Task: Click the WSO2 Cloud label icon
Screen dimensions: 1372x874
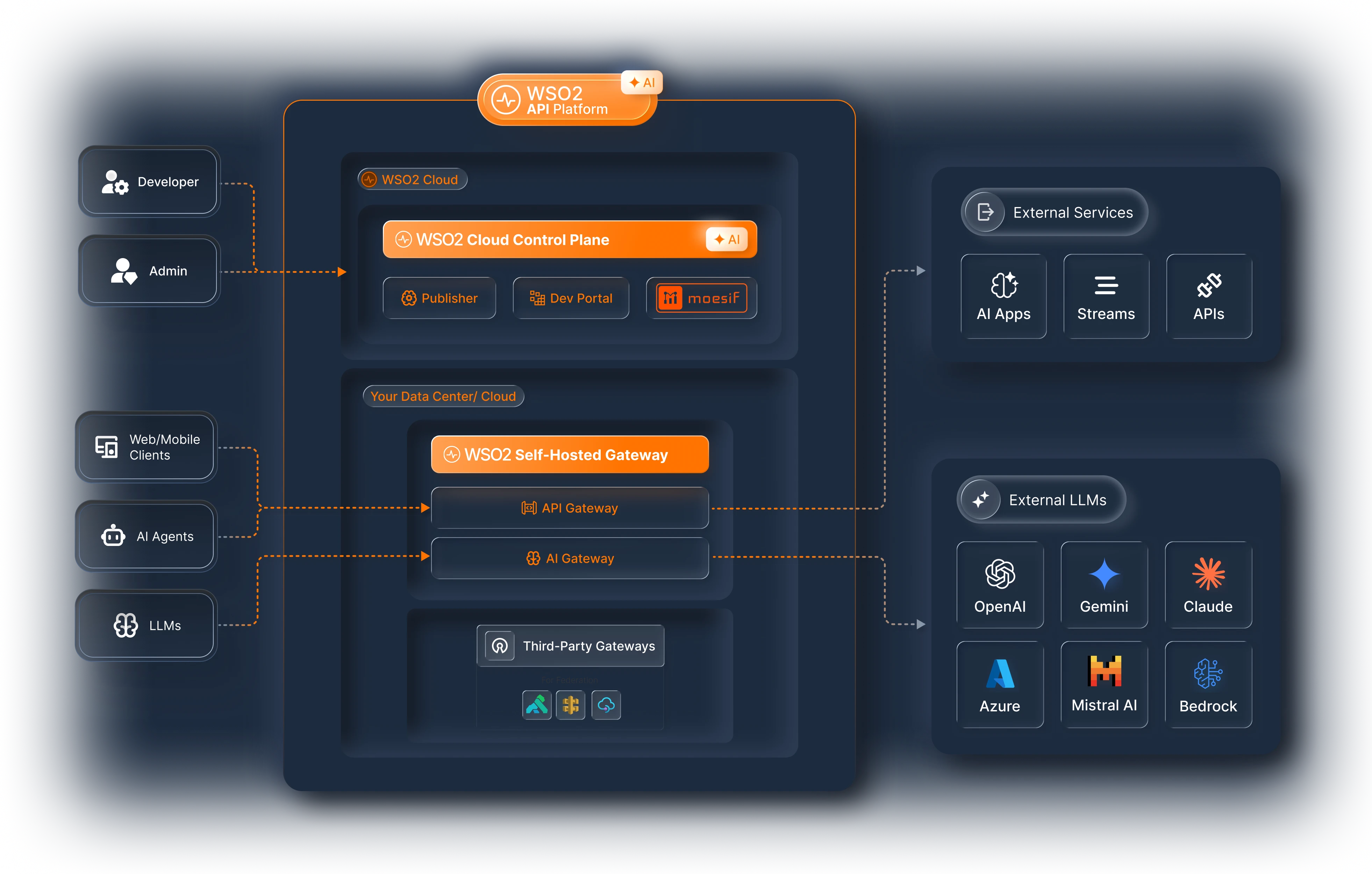Action: pos(369,179)
